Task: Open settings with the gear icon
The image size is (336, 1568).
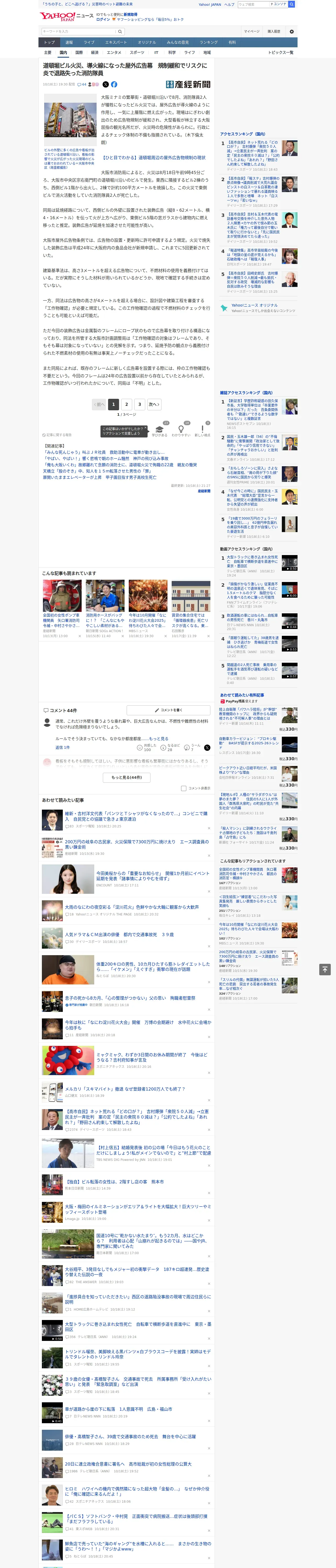Action: point(292,32)
